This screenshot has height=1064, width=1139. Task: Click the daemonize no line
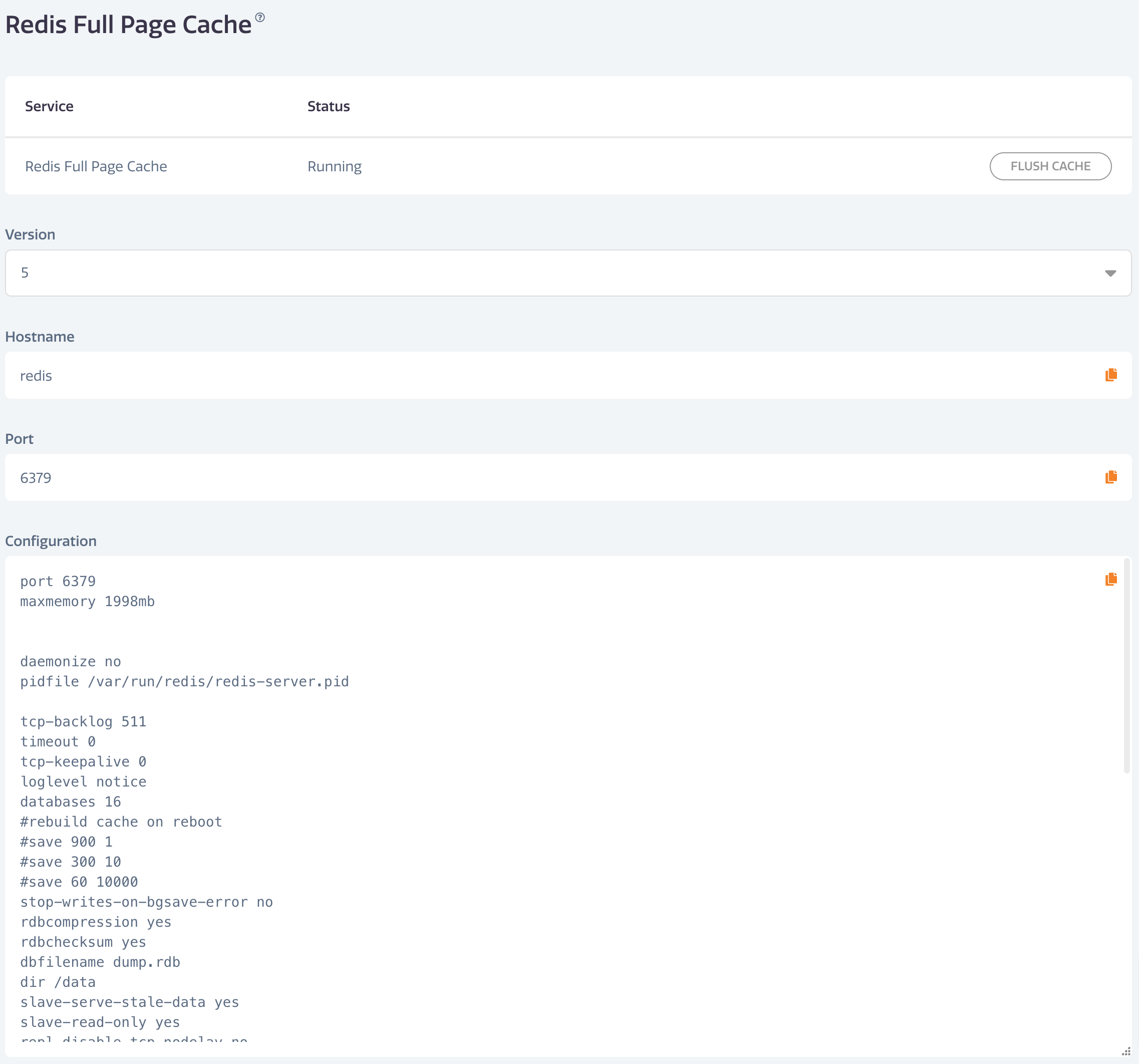pyautogui.click(x=71, y=661)
